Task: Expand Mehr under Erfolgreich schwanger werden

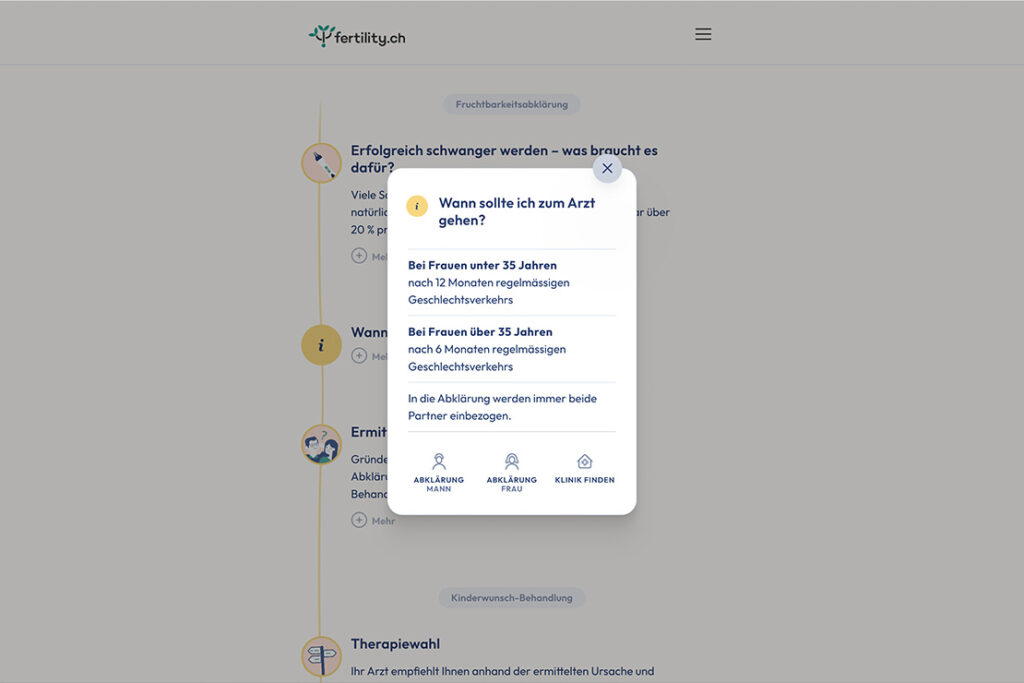Action: [359, 256]
